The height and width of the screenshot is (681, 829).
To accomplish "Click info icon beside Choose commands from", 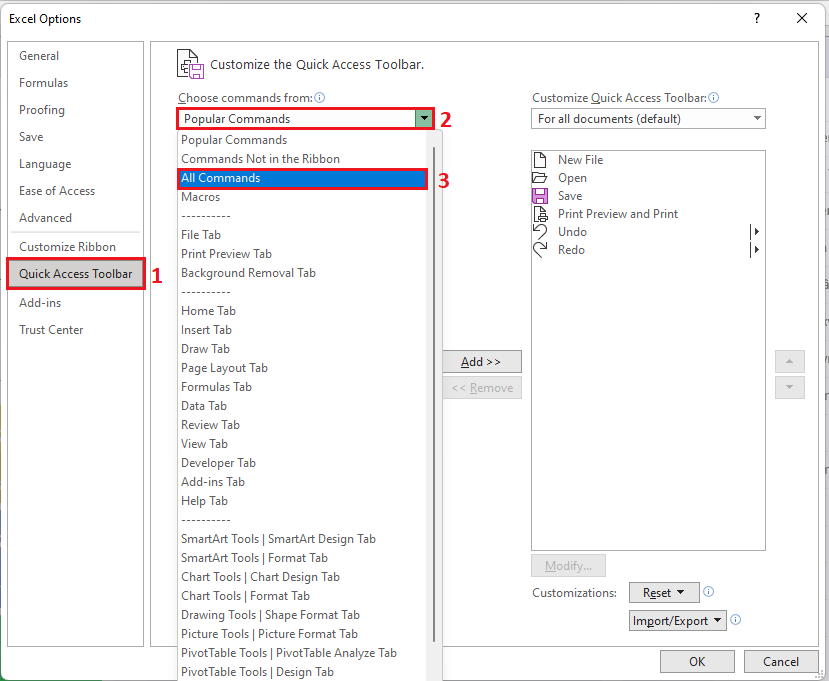I will 319,98.
